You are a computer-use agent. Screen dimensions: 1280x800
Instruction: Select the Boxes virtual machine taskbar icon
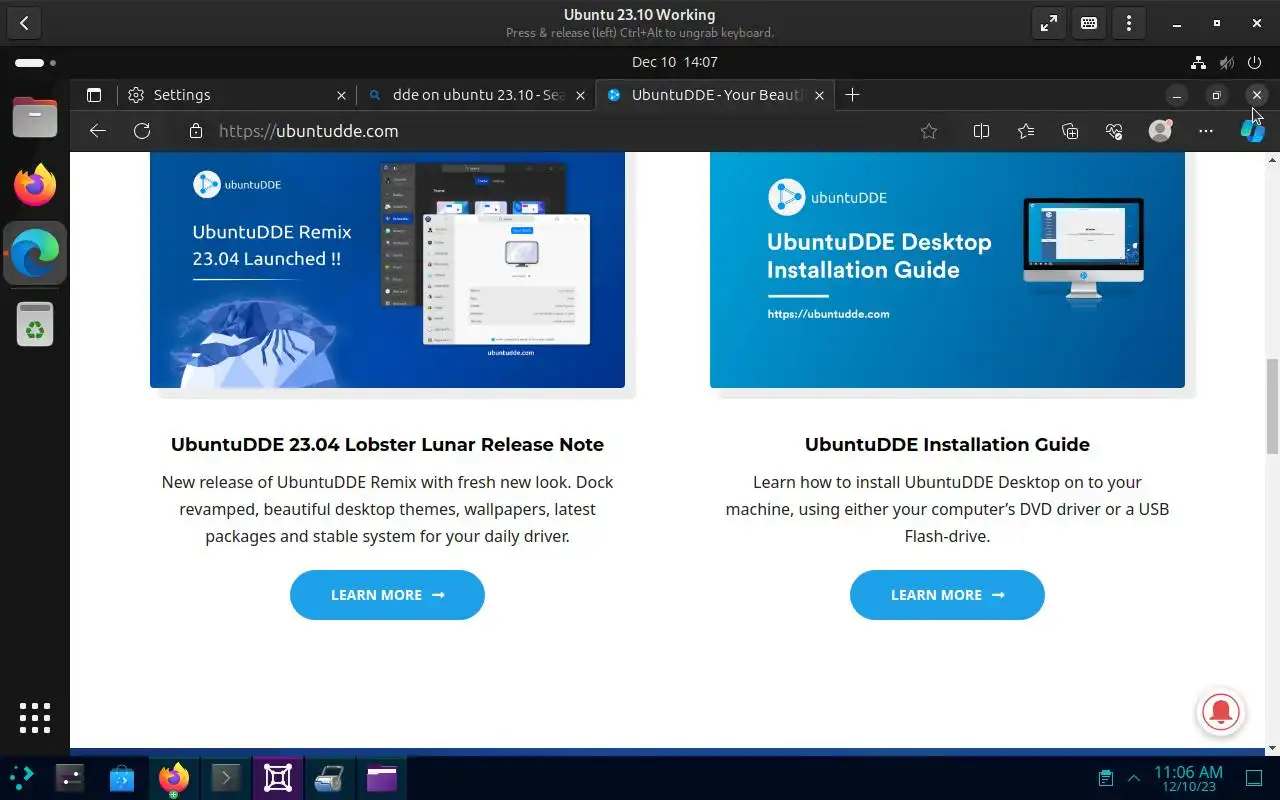(278, 778)
